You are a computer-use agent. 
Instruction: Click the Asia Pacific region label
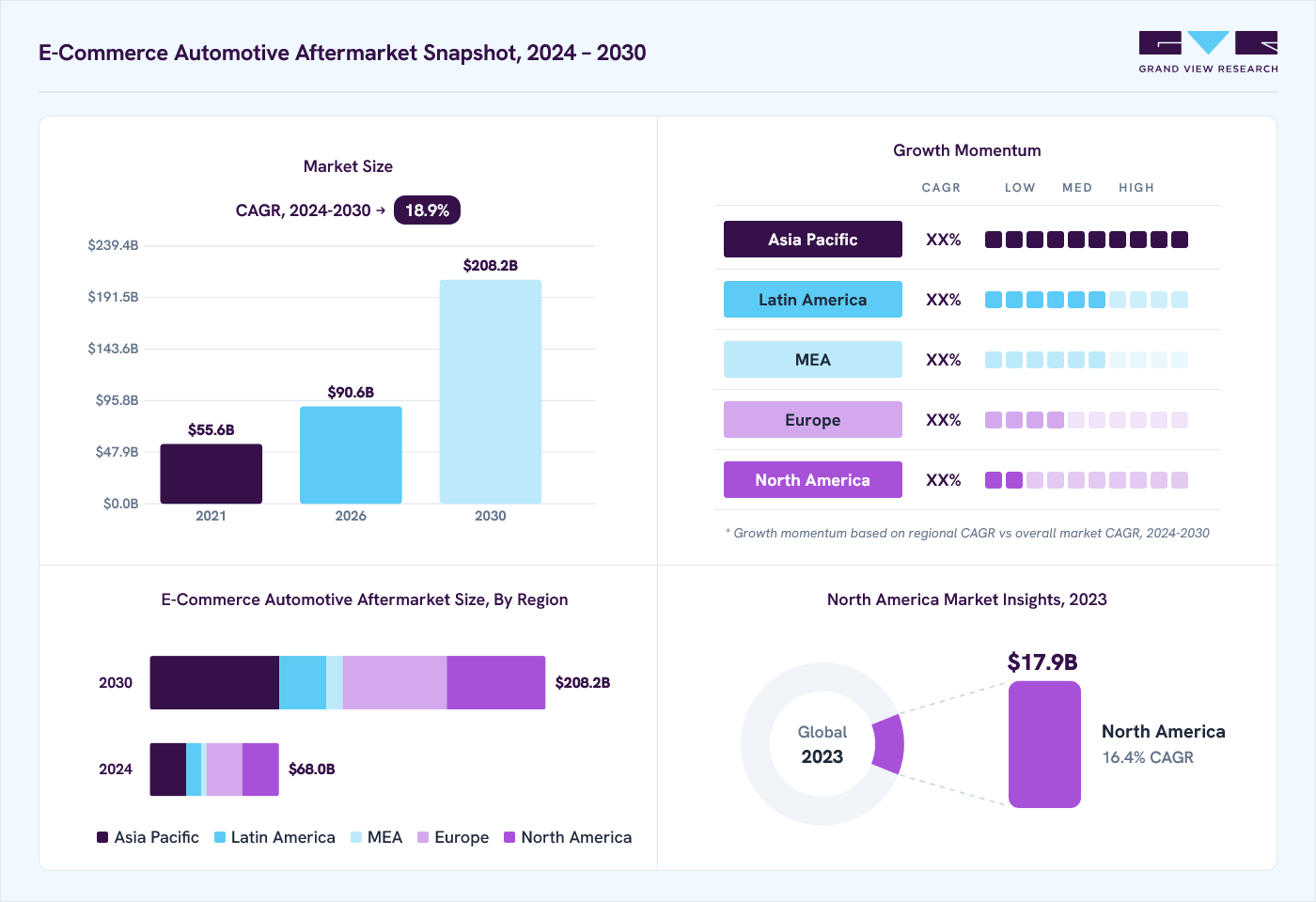pyautogui.click(x=813, y=240)
